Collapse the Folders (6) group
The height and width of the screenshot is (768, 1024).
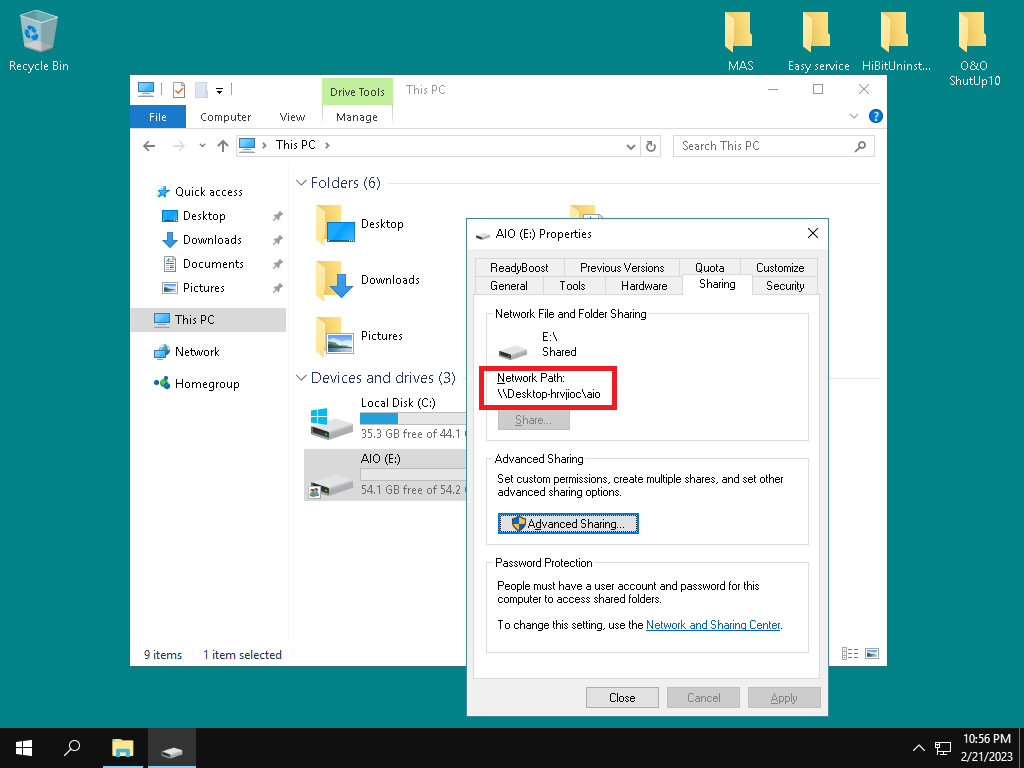pyautogui.click(x=301, y=183)
